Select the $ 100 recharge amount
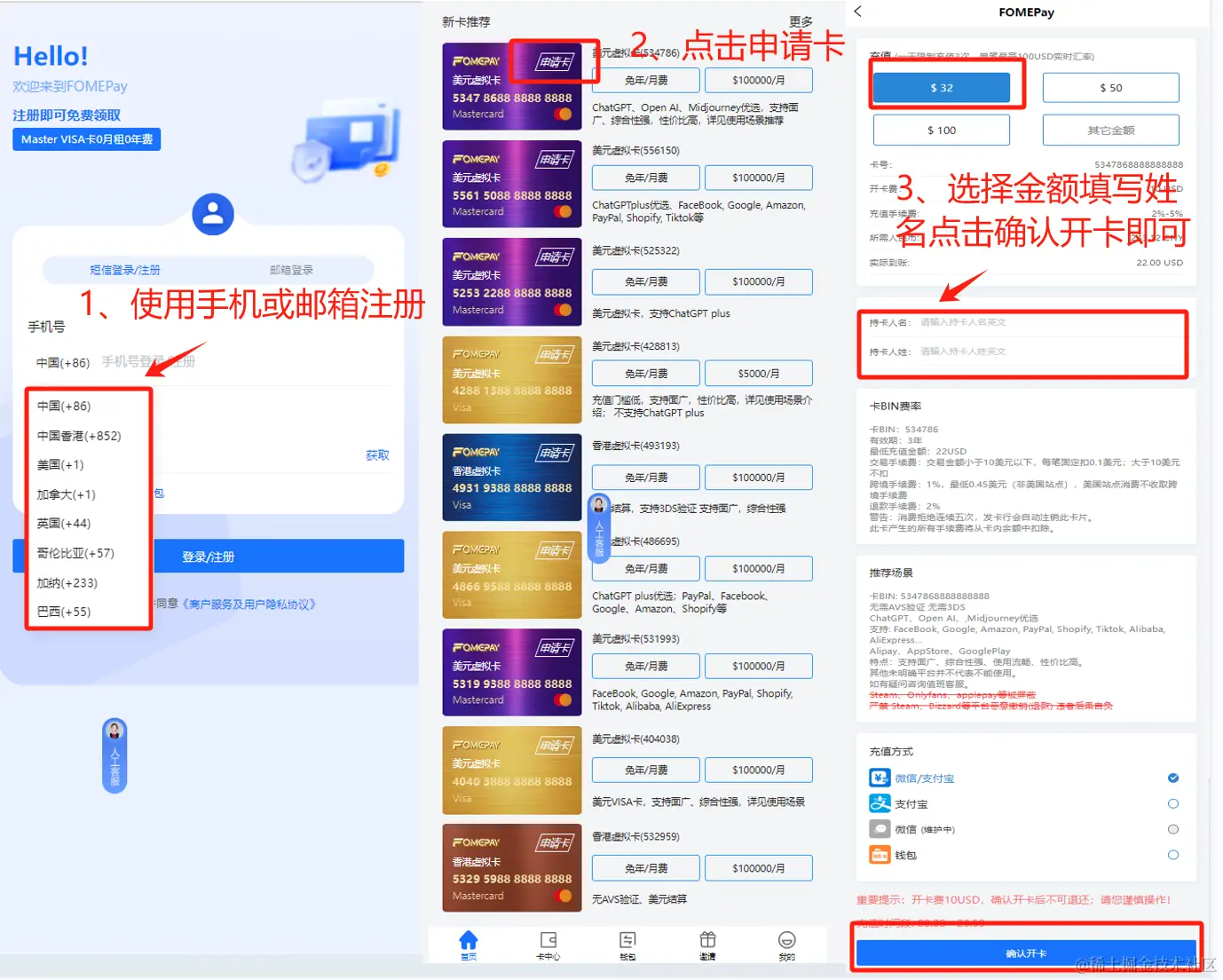The width and height of the screenshot is (1223, 980). point(942,130)
